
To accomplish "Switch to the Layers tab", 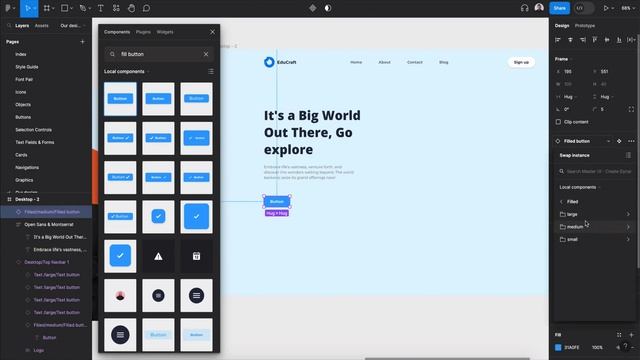I will [22, 25].
